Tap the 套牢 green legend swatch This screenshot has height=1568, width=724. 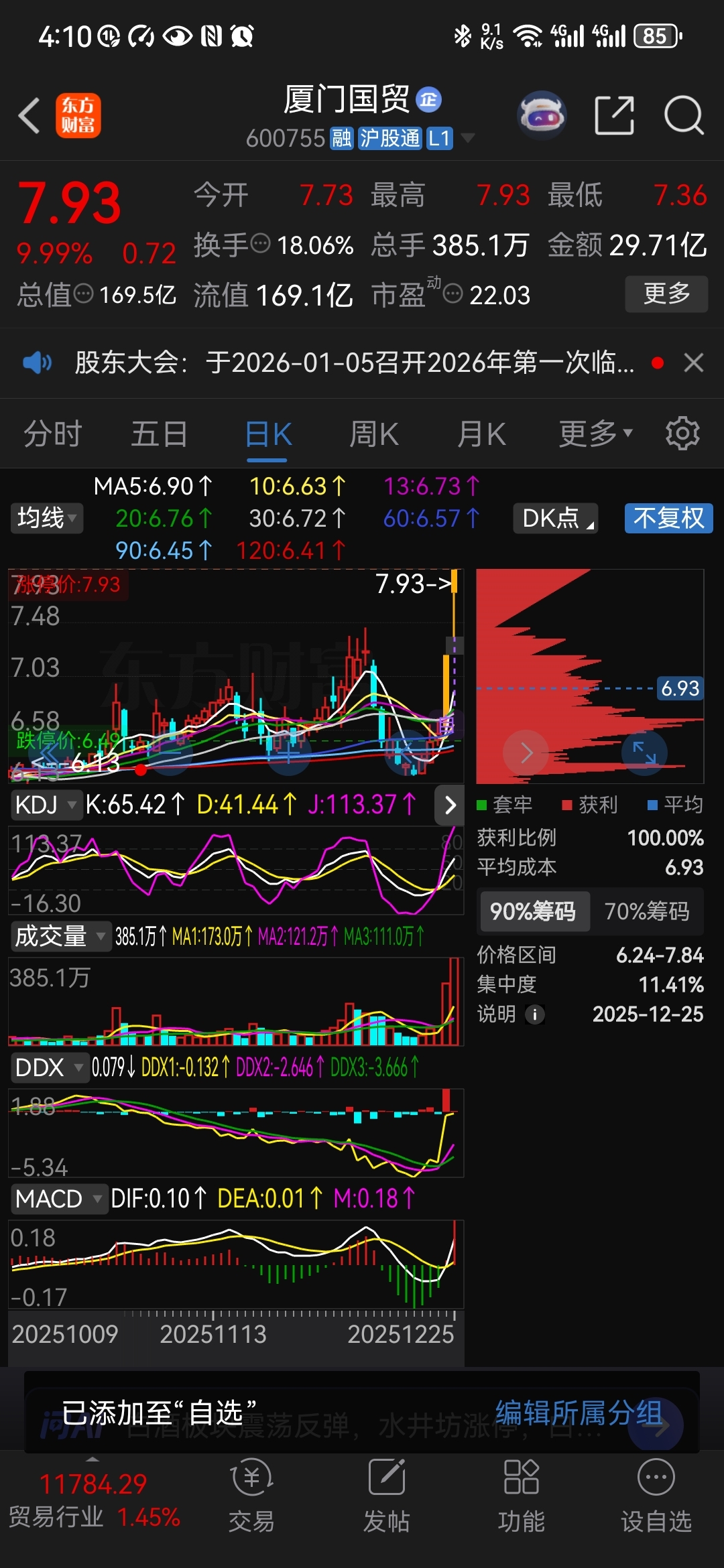481,805
